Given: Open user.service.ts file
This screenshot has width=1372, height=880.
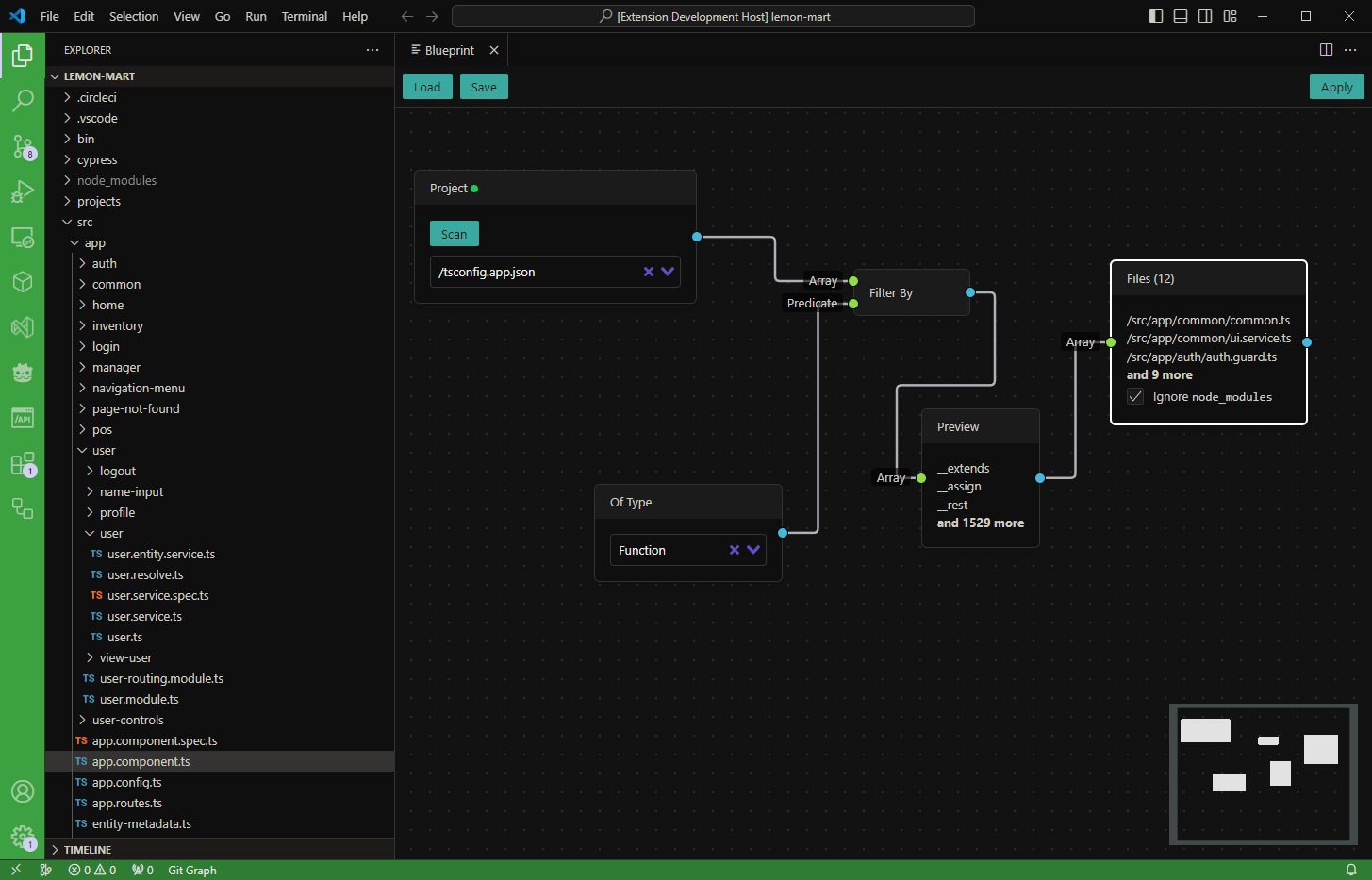Looking at the screenshot, I should pyautogui.click(x=220, y=616).
